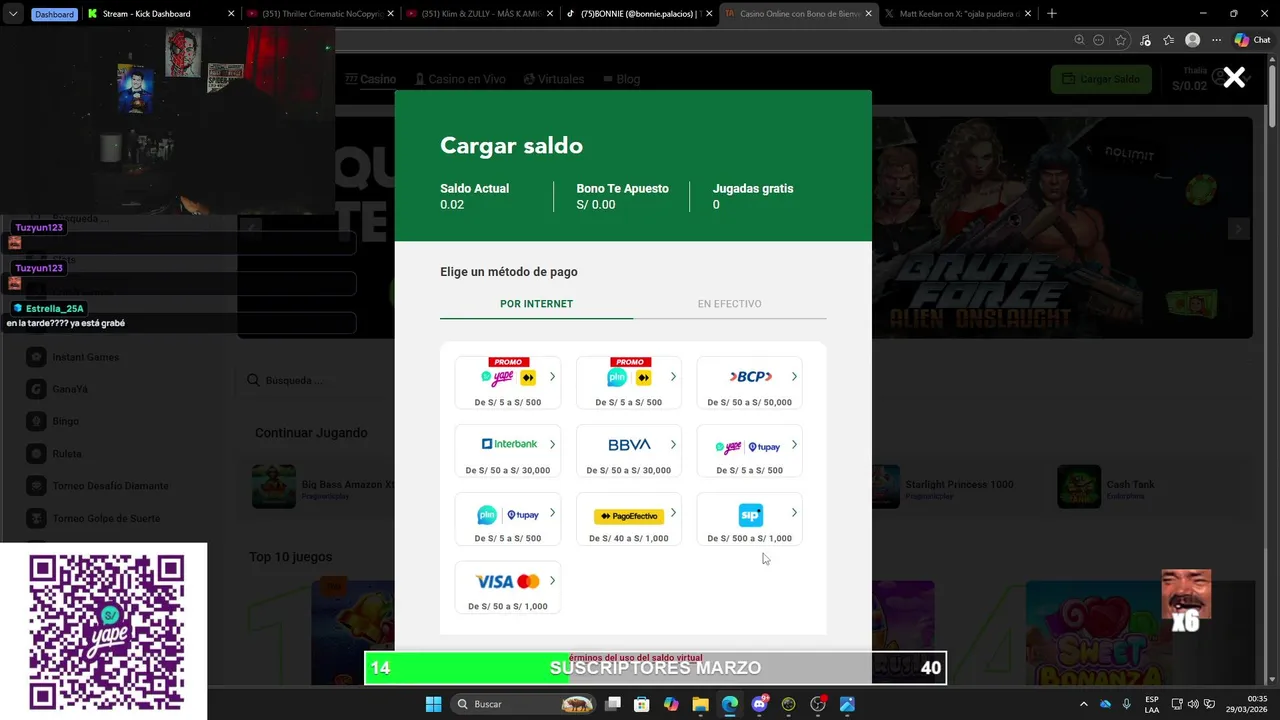Switch to Matt Keelan on X tab
The image size is (1280, 720).
pos(960,14)
